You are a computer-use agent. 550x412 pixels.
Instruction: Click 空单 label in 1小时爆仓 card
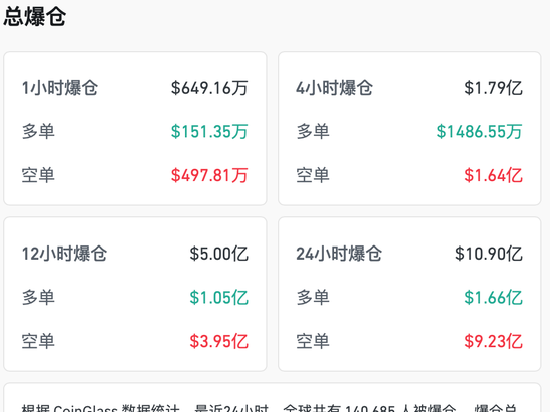38,175
